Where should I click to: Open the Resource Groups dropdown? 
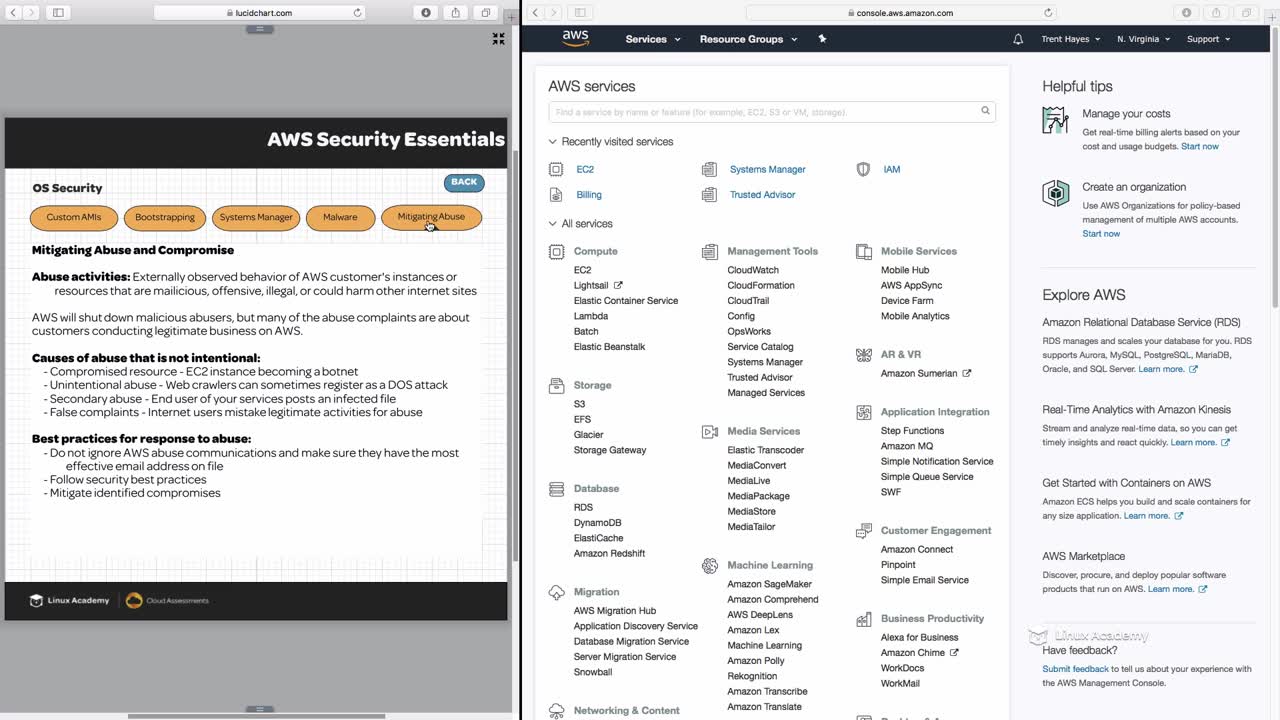[x=749, y=39]
